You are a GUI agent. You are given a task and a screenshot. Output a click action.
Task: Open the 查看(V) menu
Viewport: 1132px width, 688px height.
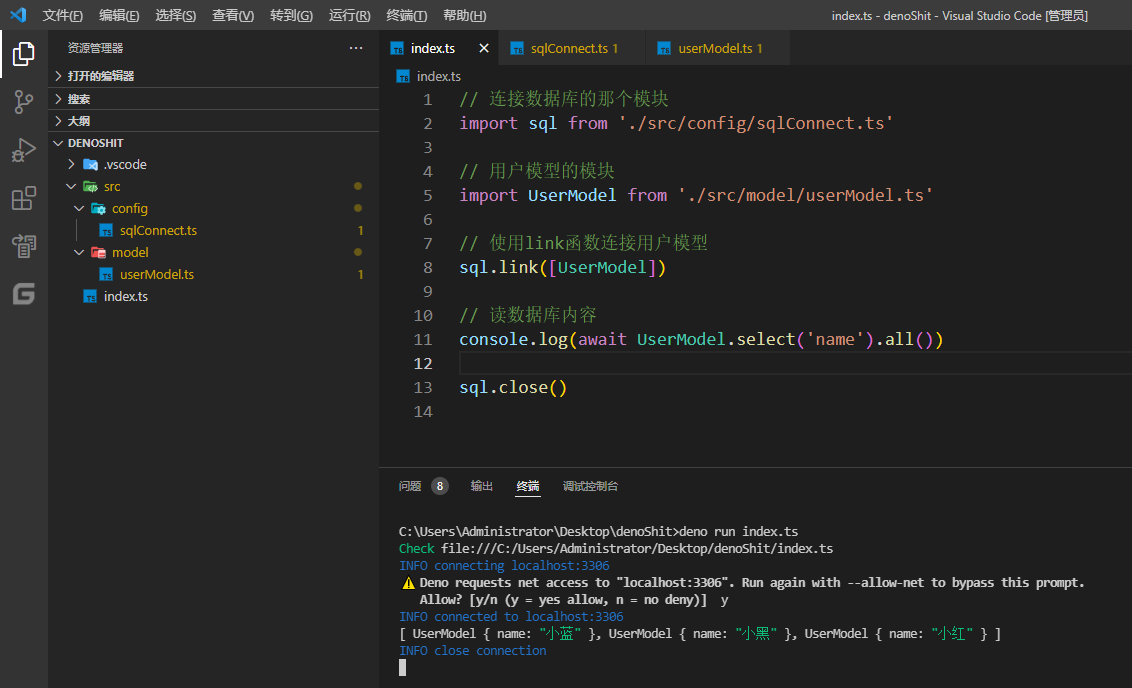(x=232, y=15)
